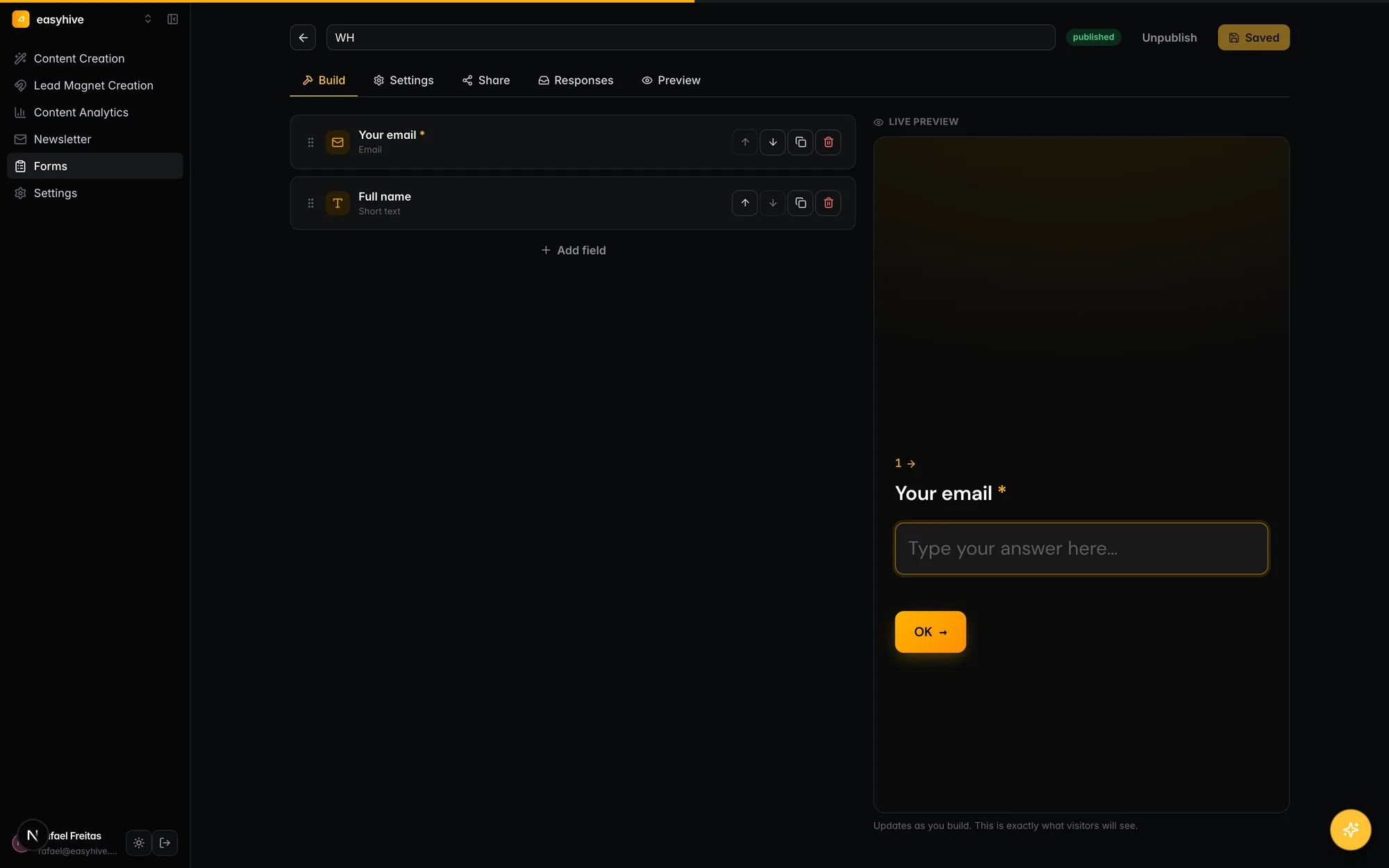The width and height of the screenshot is (1389, 868).
Task: Switch to the form Settings tab
Action: [404, 81]
